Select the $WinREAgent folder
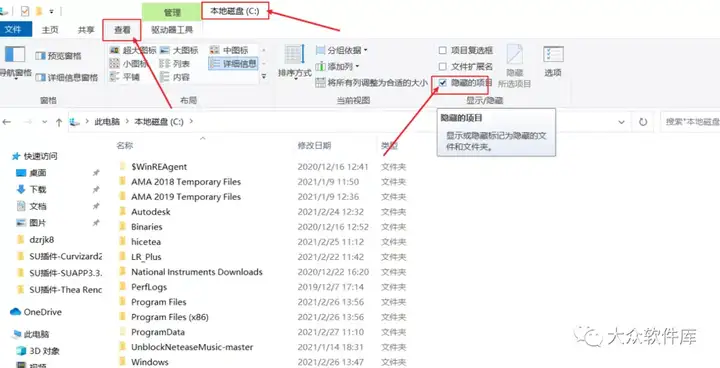 coord(159,167)
